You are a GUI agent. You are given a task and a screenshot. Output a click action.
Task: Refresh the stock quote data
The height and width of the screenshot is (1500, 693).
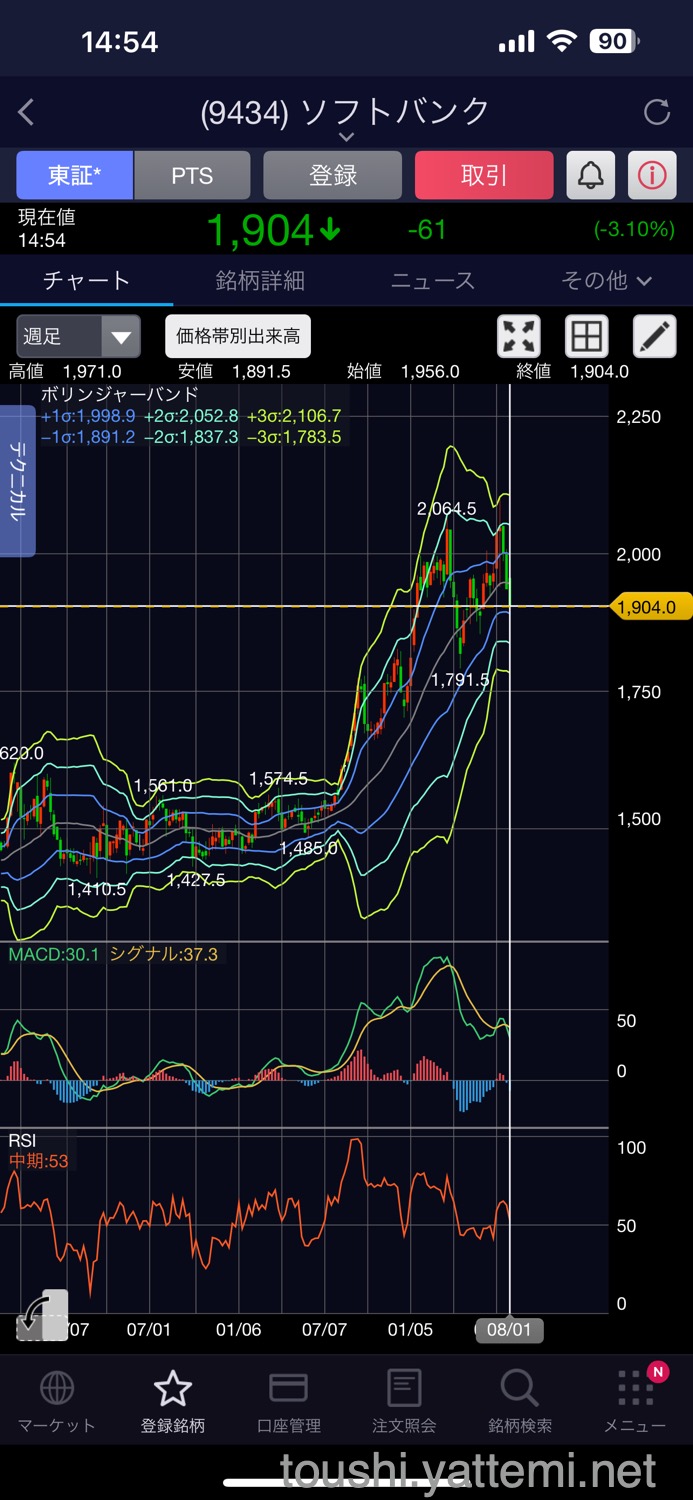[x=657, y=112]
